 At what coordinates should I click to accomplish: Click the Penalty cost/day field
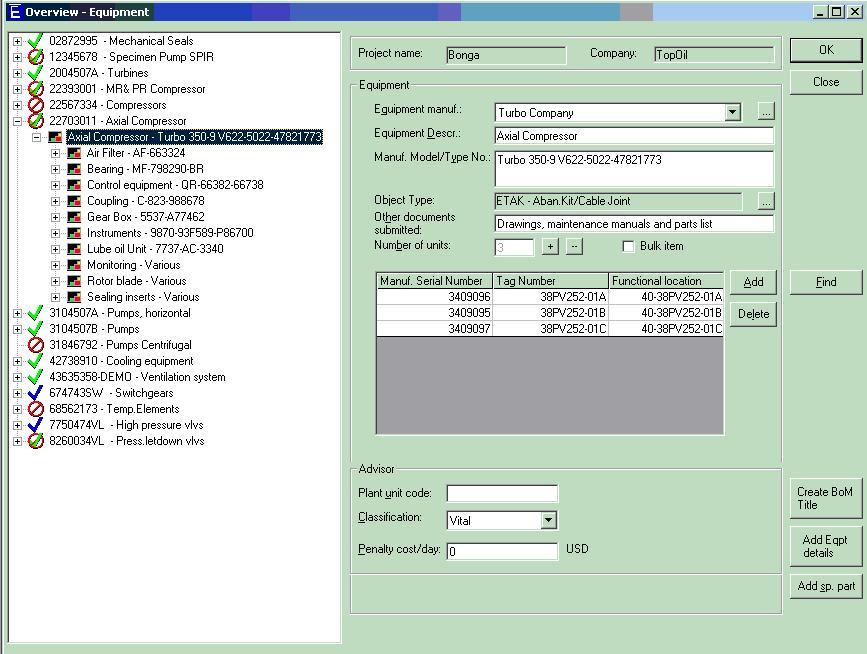pyautogui.click(x=502, y=551)
